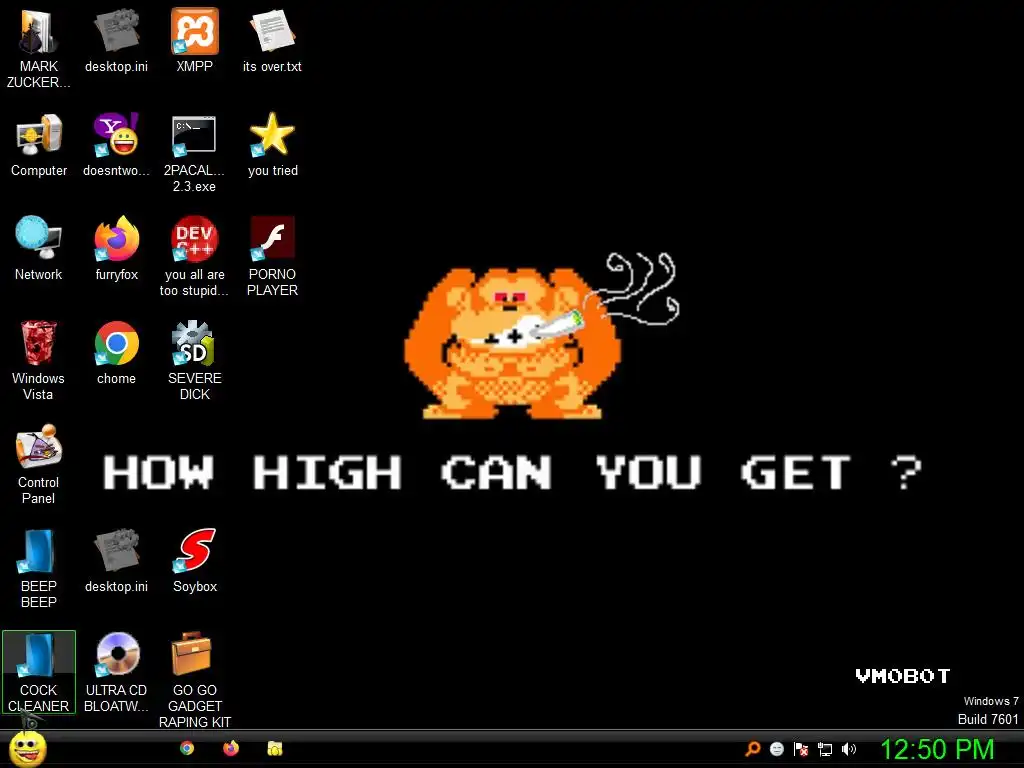Open the file explorer taskbar icon
This screenshot has height=768, width=1024.
(x=275, y=748)
